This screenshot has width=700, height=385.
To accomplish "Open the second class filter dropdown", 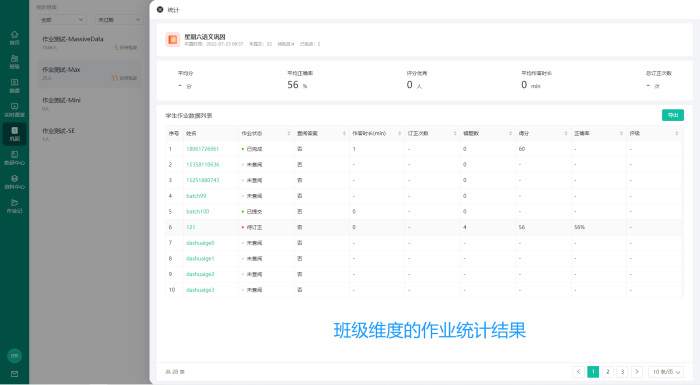I will pyautogui.click(x=119, y=20).
